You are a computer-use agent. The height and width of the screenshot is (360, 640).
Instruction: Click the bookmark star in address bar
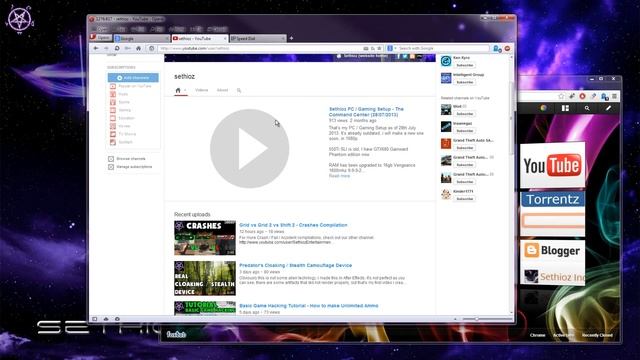click(379, 48)
